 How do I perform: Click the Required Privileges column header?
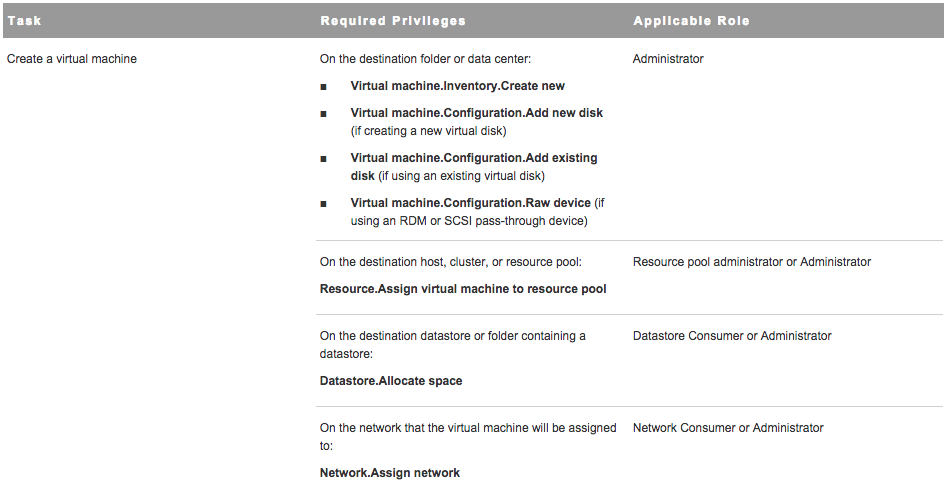point(393,20)
